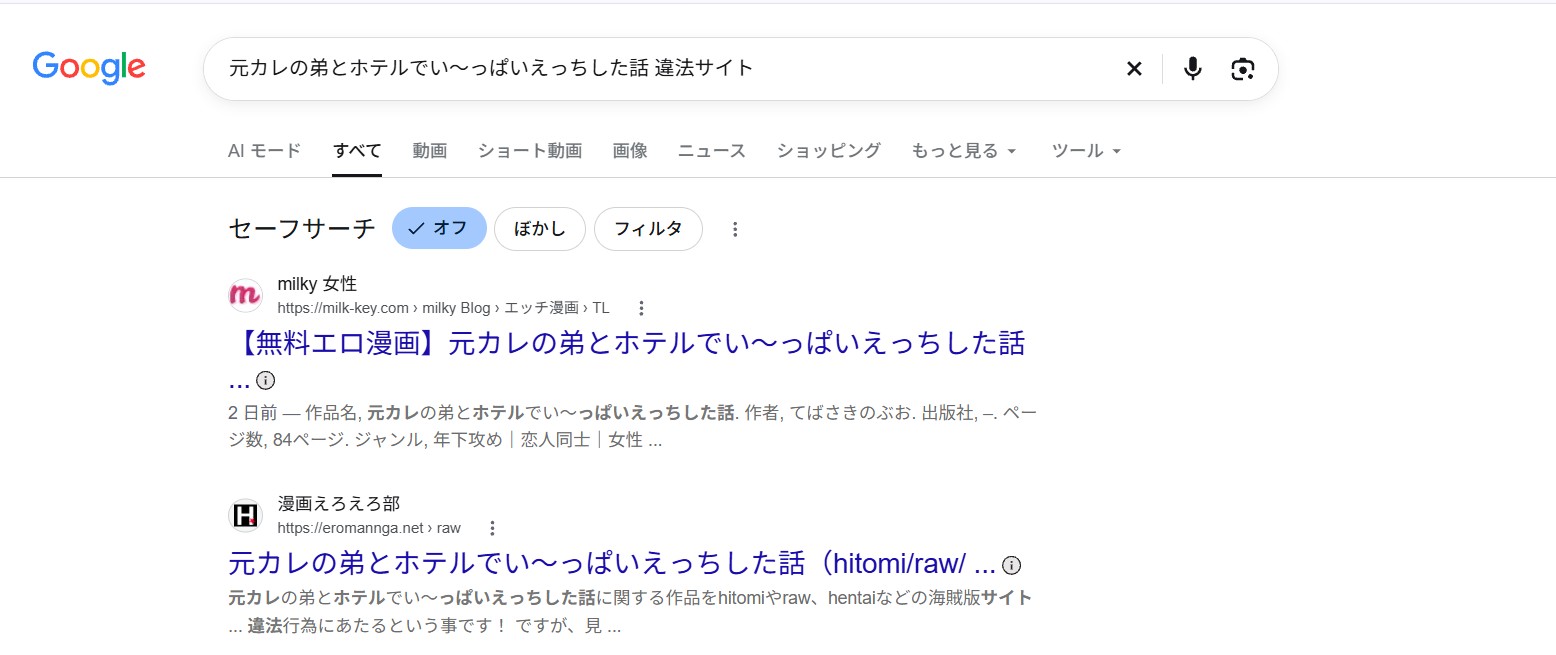Screen dimensions: 1556x655
Task: Select the すべて tab
Action: pyautogui.click(x=357, y=151)
